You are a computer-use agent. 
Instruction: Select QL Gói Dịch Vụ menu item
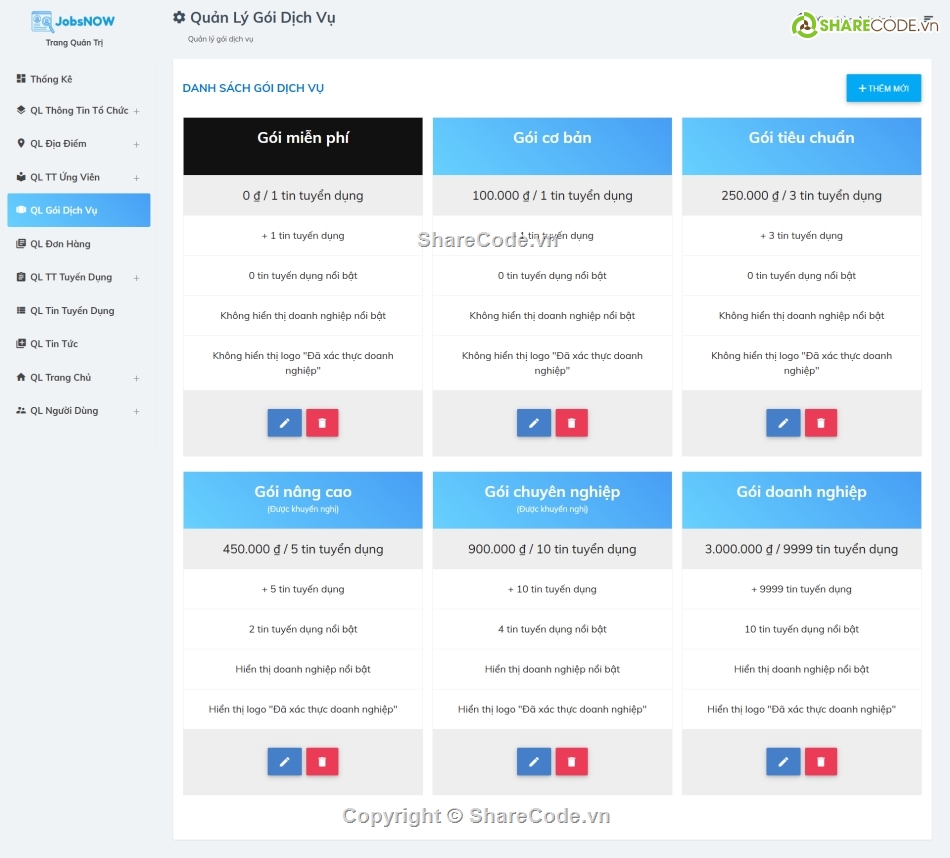coord(79,210)
